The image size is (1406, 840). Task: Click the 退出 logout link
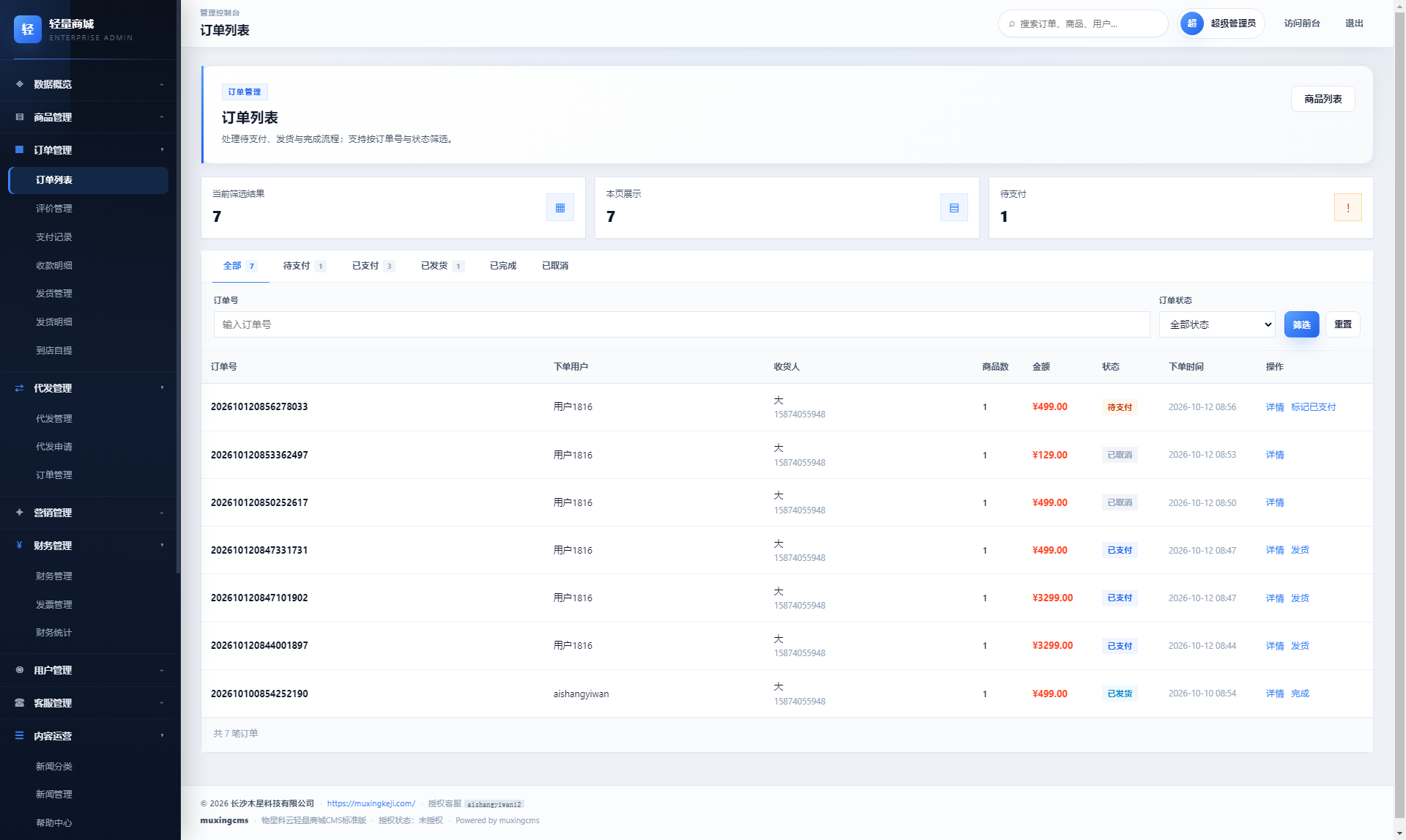pos(1354,23)
